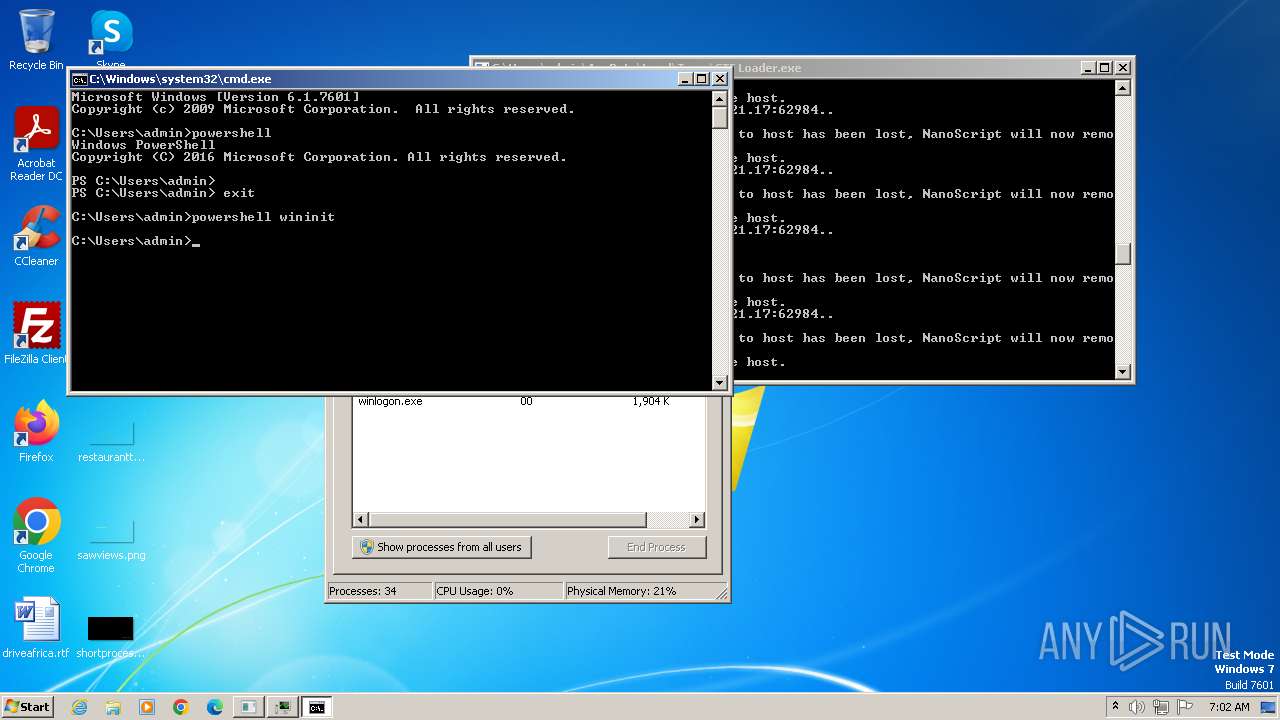Select the shortproces file icon
1280x720 pixels.
111,634
